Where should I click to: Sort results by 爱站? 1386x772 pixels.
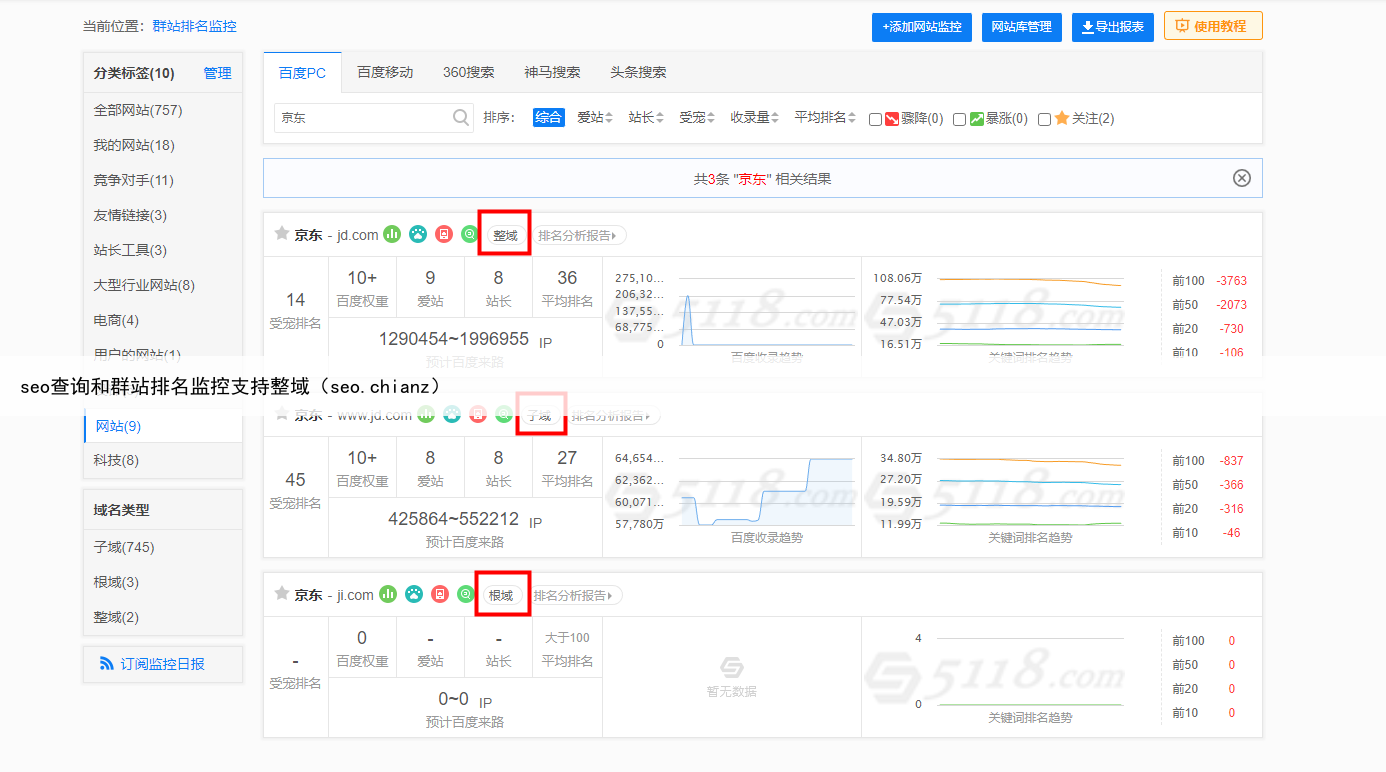(594, 118)
